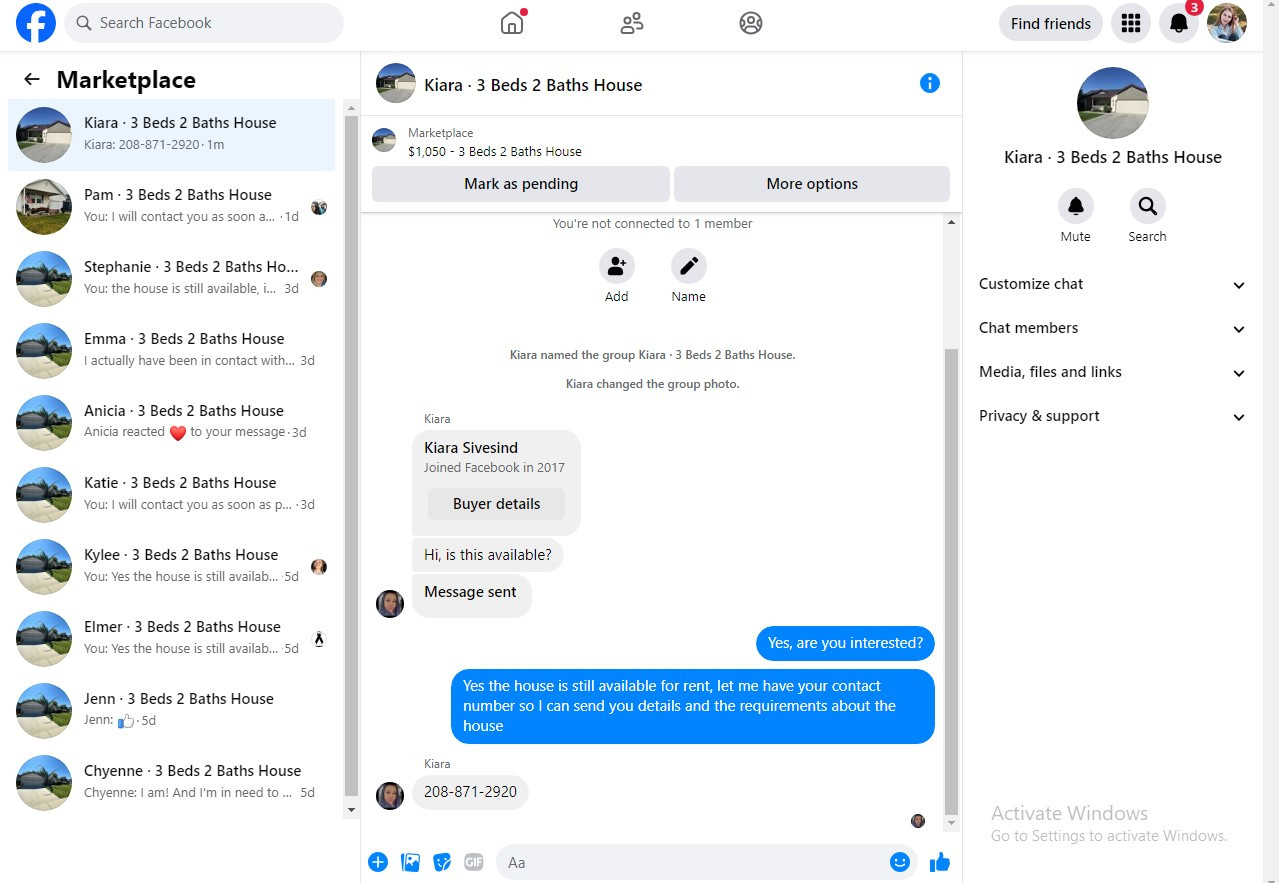
Task: Click the large house photo in right panel
Action: click(1113, 103)
